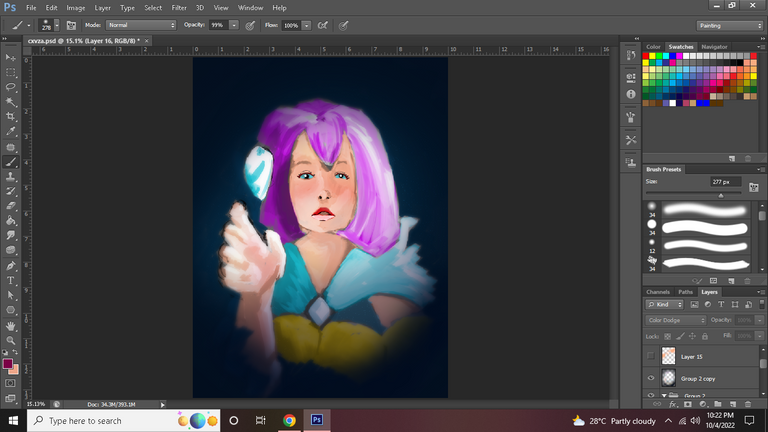
Task: Toggle lock image pixels
Action: 680,336
